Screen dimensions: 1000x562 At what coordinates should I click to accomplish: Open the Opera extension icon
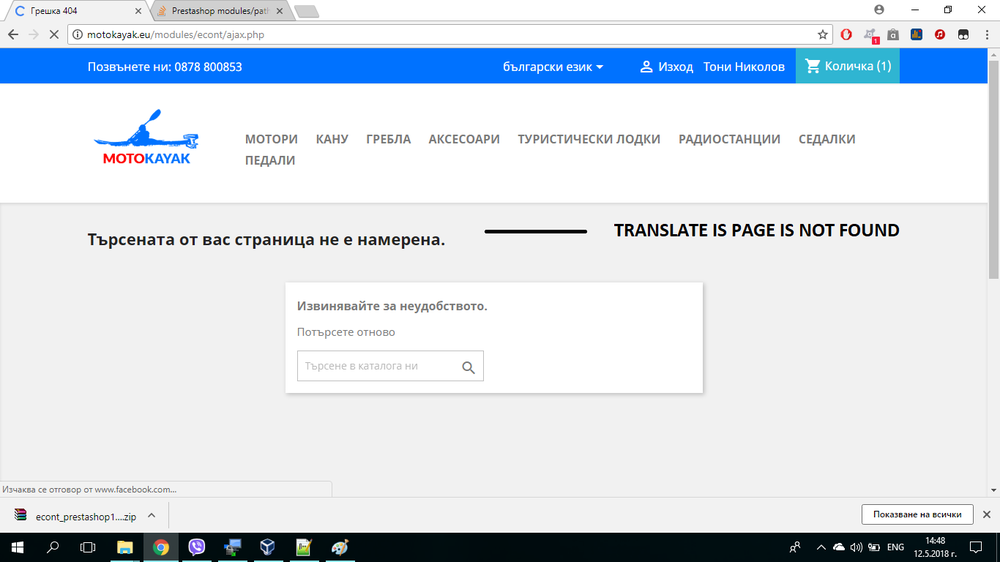coord(846,34)
